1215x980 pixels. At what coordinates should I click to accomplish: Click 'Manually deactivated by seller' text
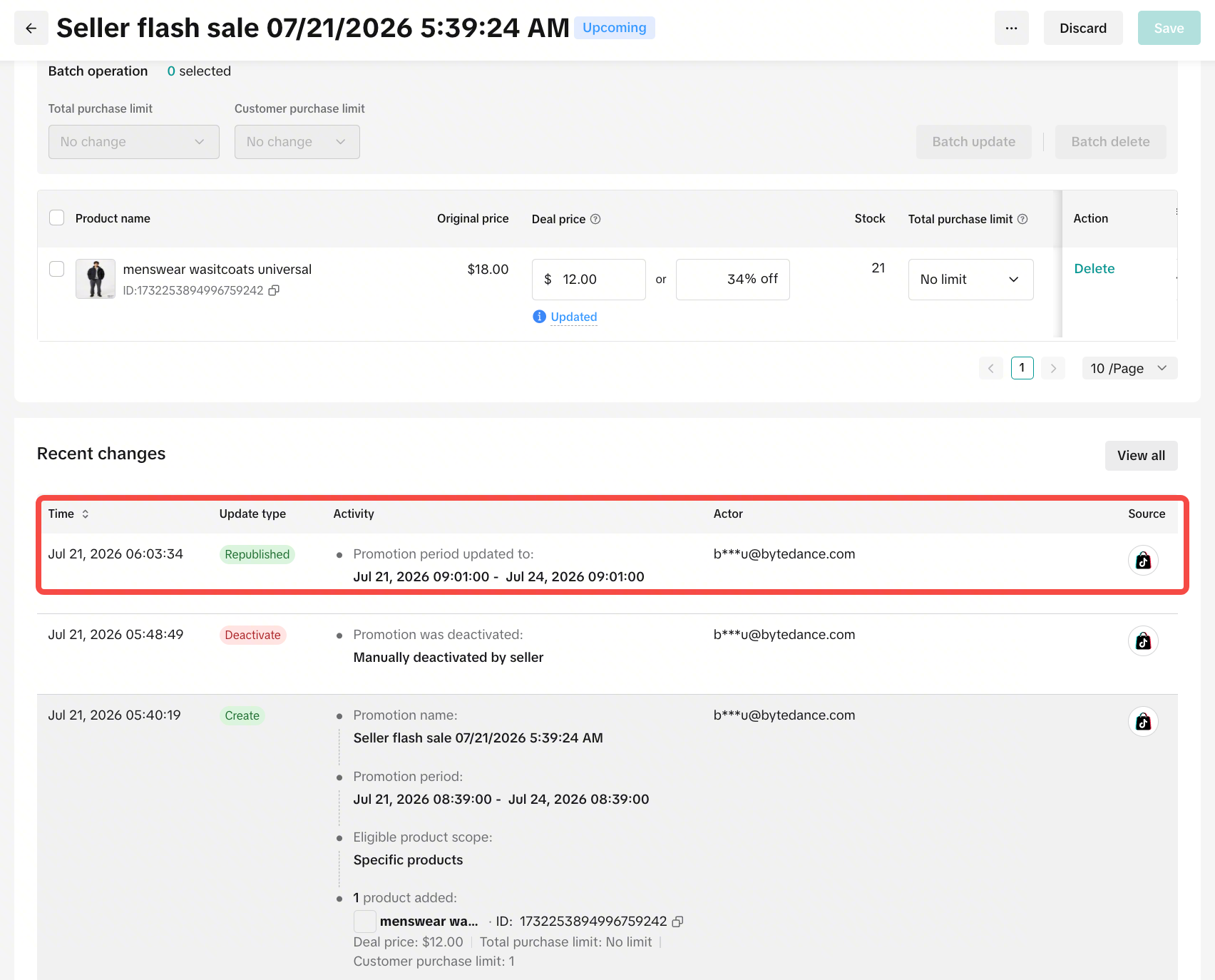(x=448, y=658)
